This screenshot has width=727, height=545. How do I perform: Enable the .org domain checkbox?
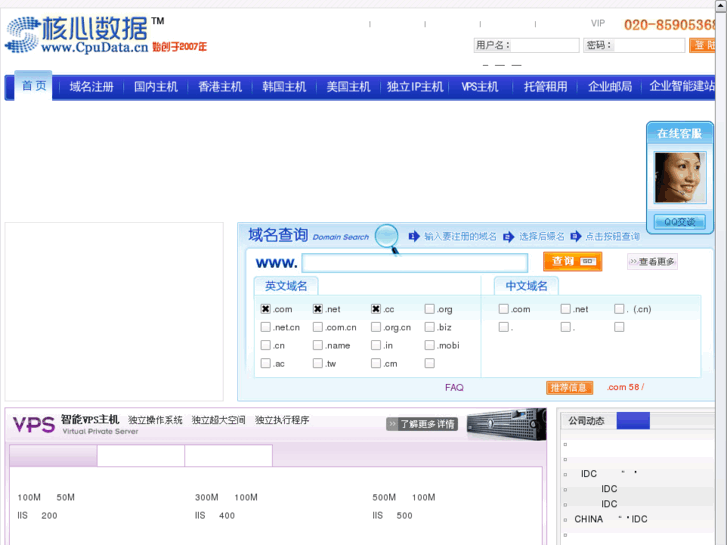tap(429, 309)
